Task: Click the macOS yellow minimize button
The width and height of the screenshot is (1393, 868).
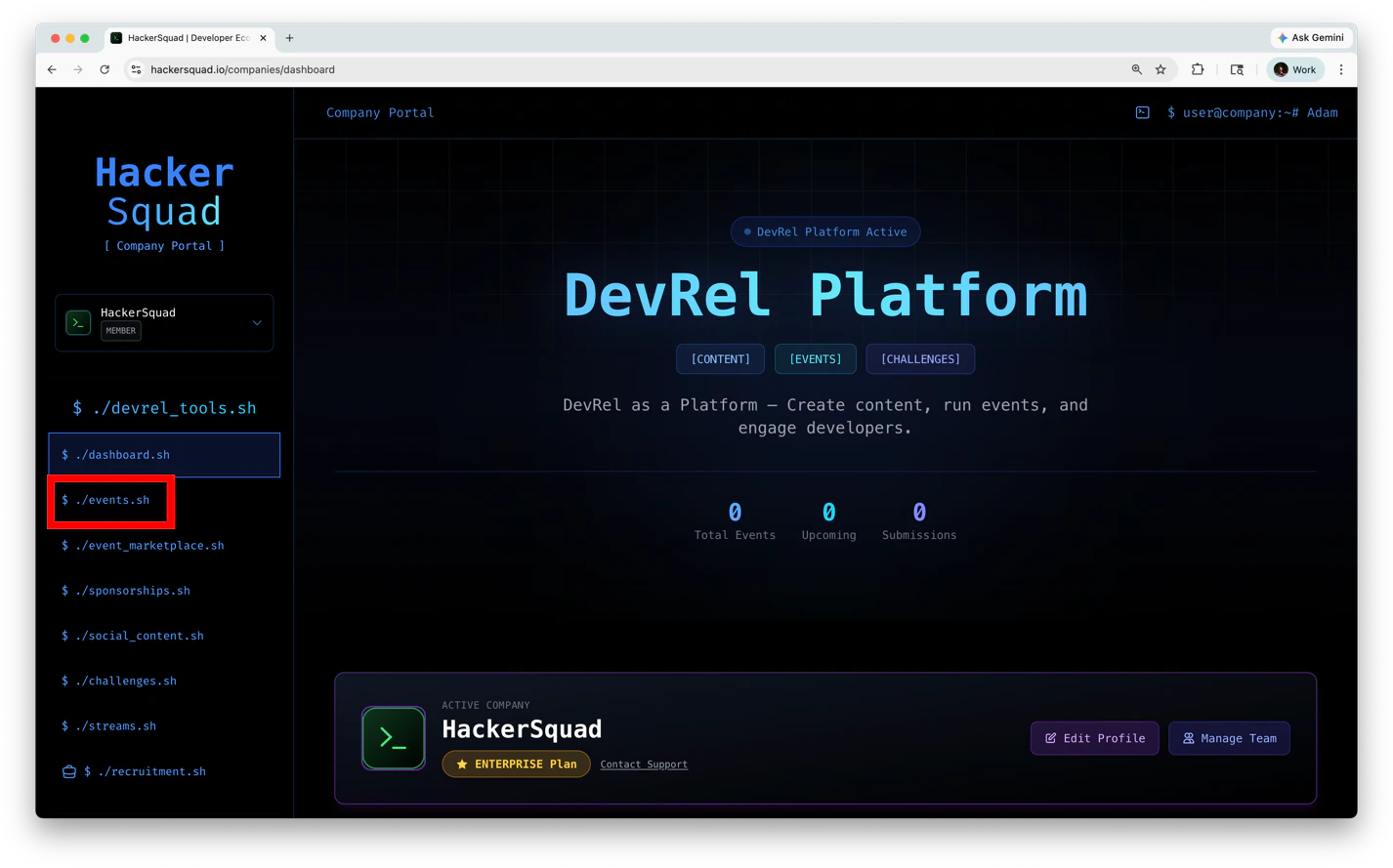Action: pyautogui.click(x=70, y=38)
